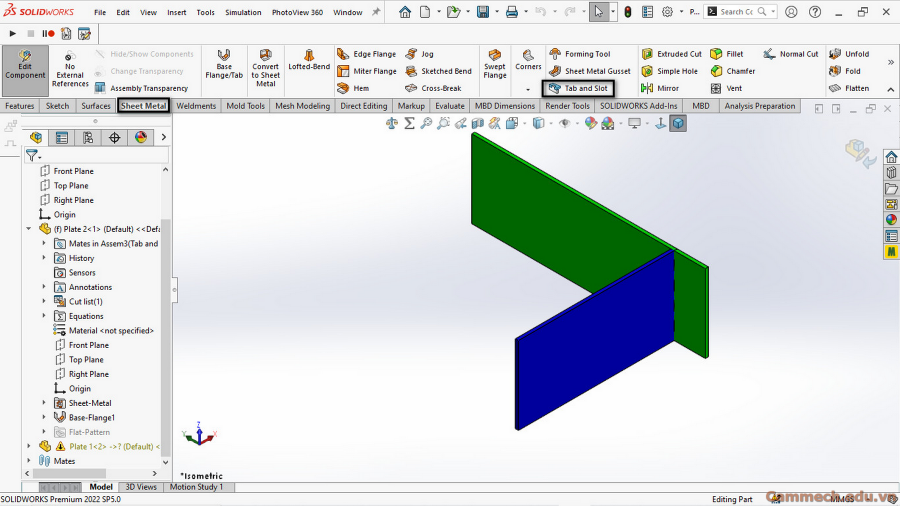Toggle No External References
The width and height of the screenshot is (900, 506).
tap(70, 69)
